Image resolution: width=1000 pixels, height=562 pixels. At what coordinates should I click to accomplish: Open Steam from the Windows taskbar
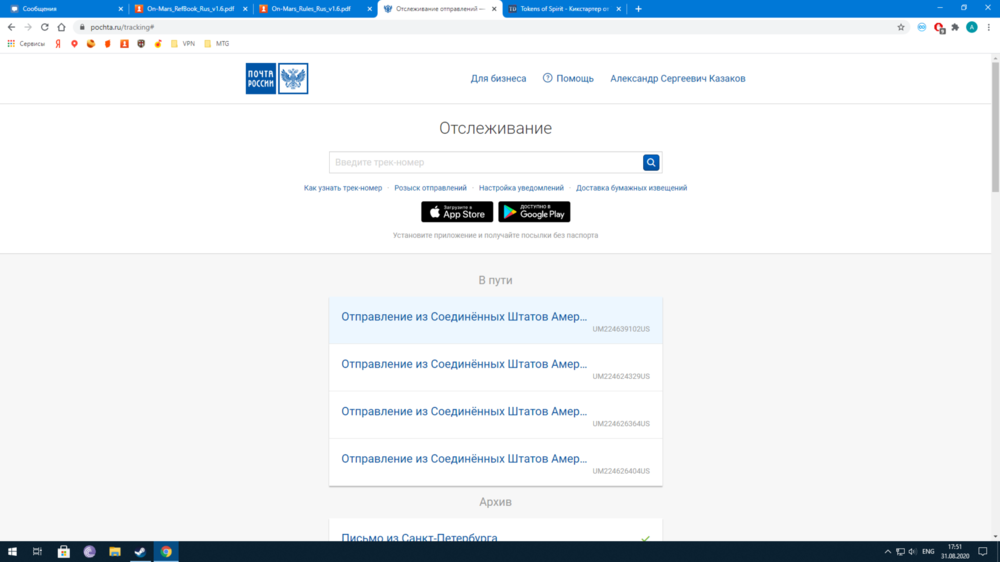pos(140,551)
